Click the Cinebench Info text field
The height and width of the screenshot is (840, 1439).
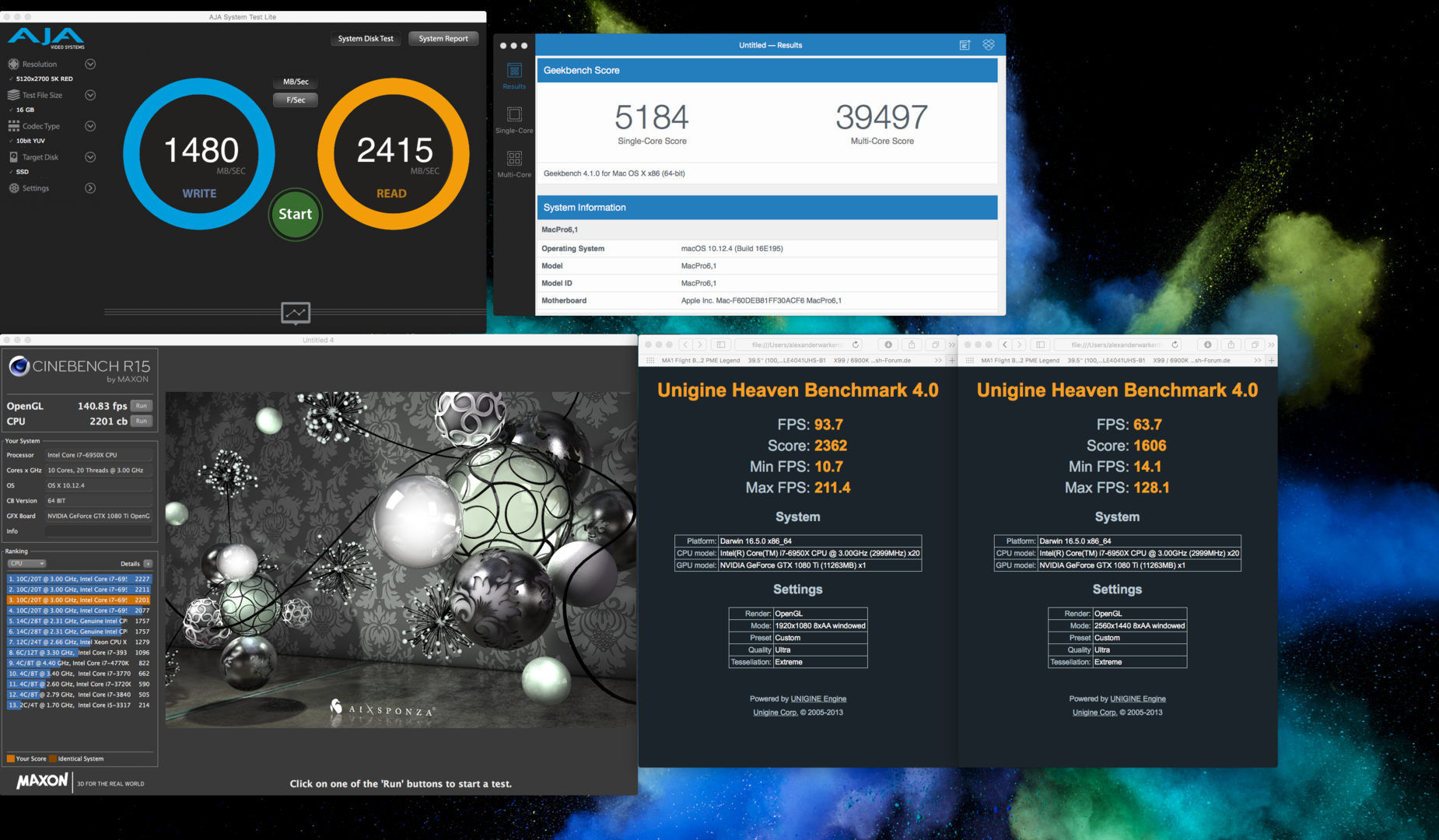point(99,531)
